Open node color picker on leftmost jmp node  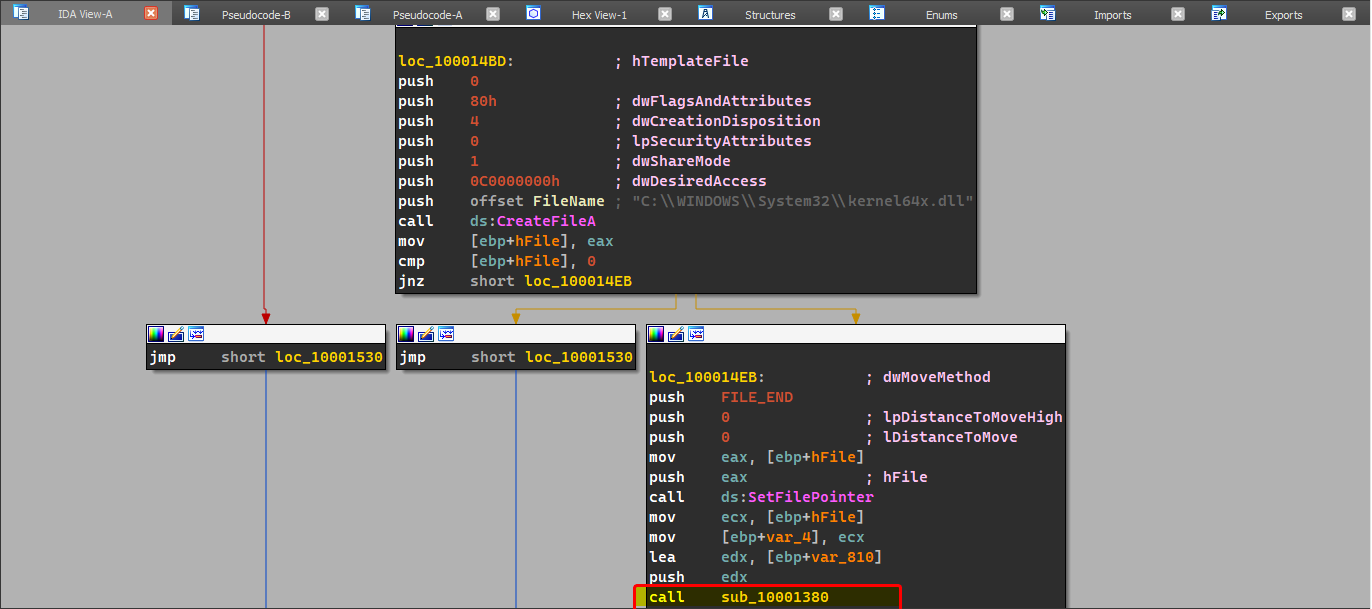156,334
